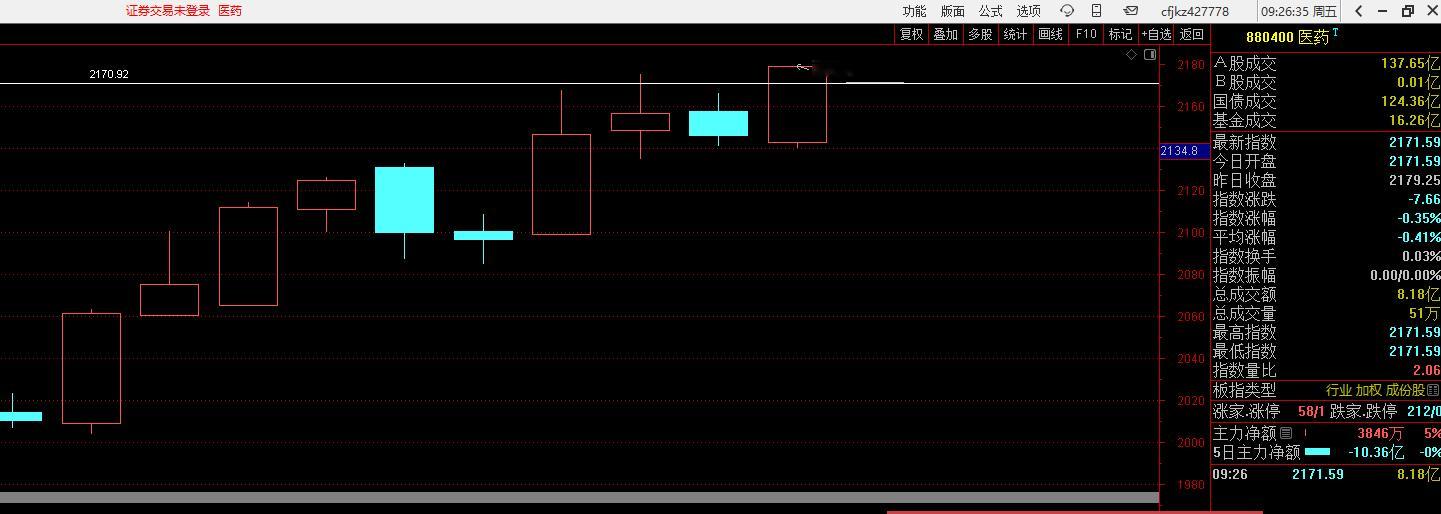Click the 叠加 toolbar button
This screenshot has height=514, width=1441.
[945, 34]
